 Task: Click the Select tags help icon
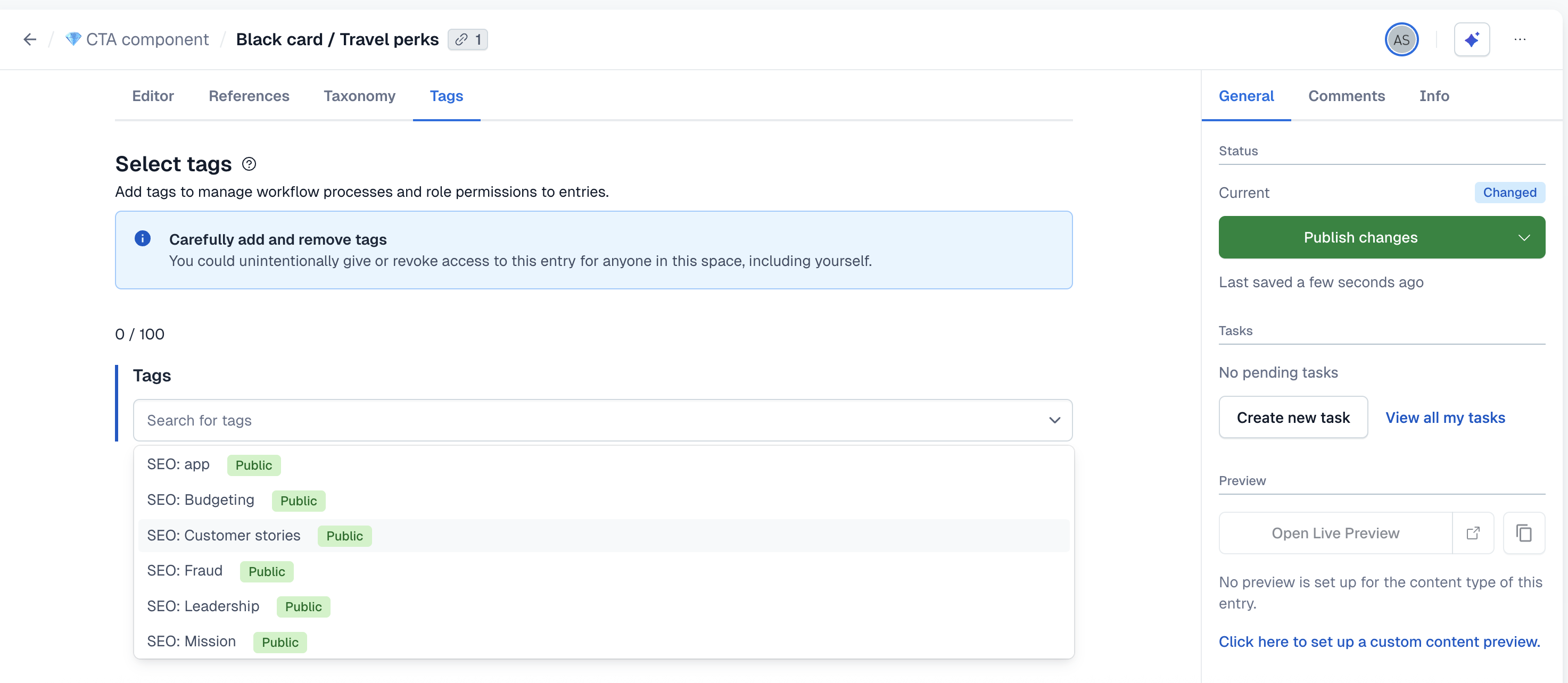(x=249, y=164)
